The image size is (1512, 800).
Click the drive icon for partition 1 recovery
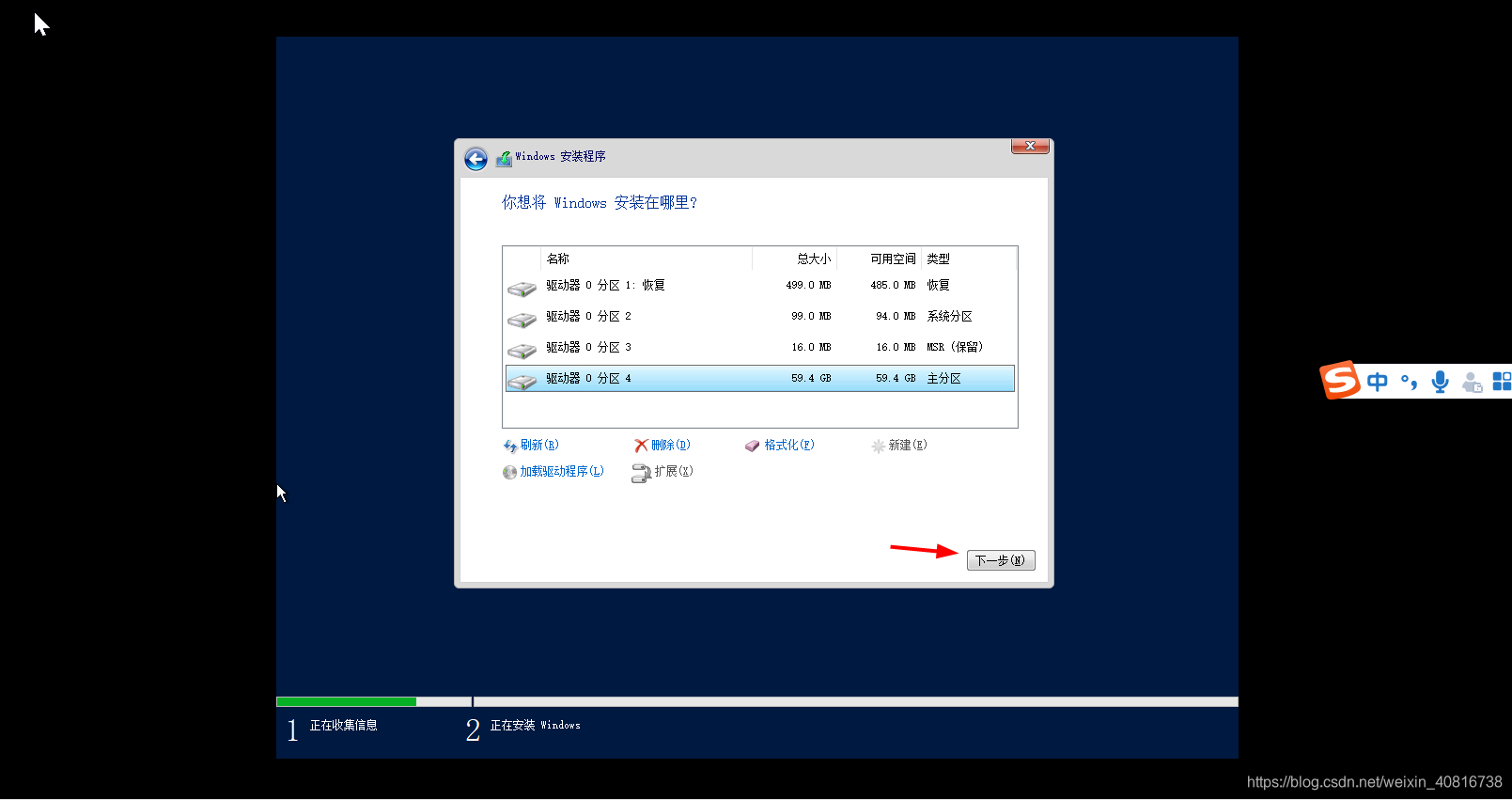tap(522, 288)
